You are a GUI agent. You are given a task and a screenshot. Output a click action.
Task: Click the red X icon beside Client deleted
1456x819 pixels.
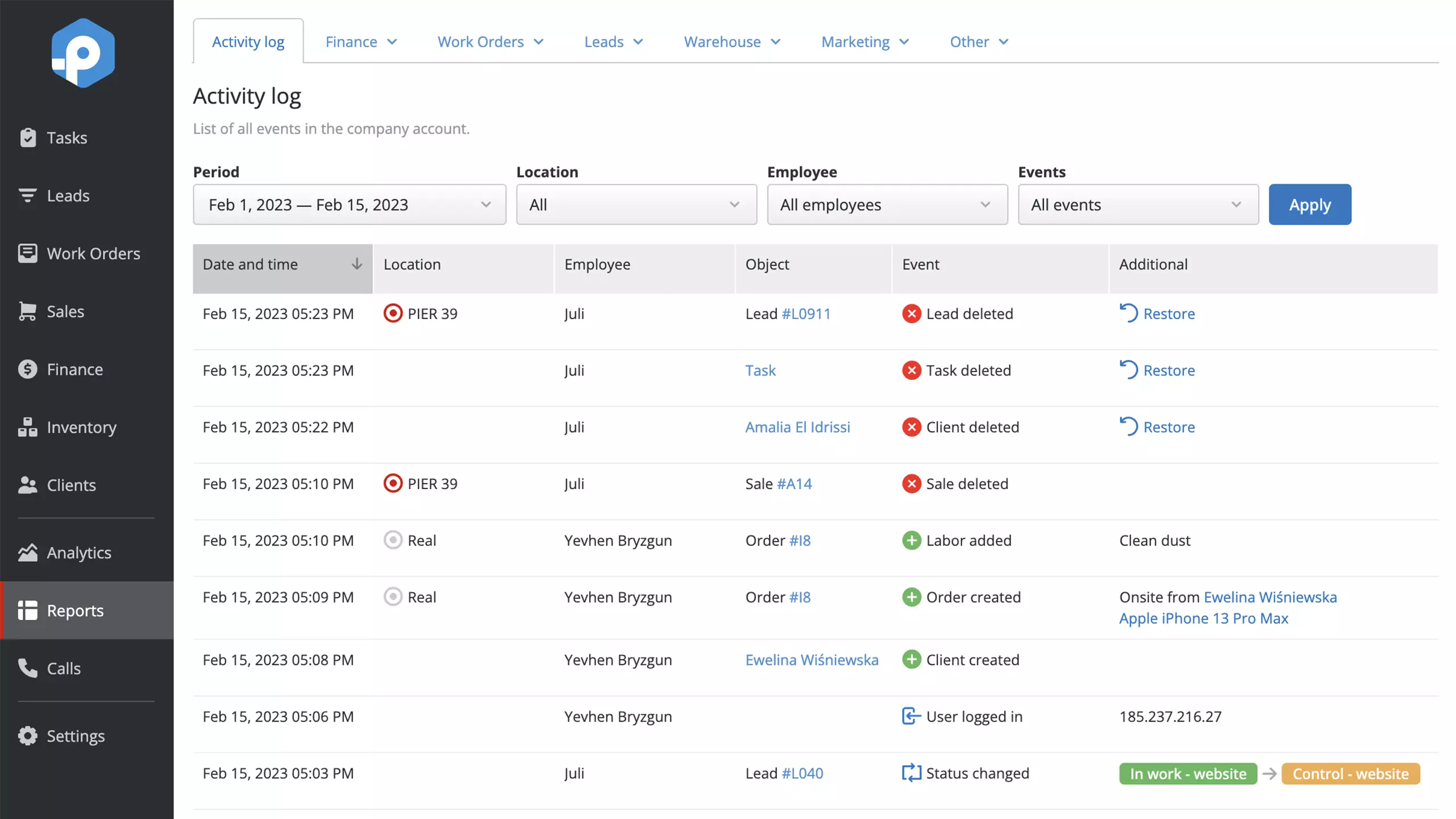911,427
